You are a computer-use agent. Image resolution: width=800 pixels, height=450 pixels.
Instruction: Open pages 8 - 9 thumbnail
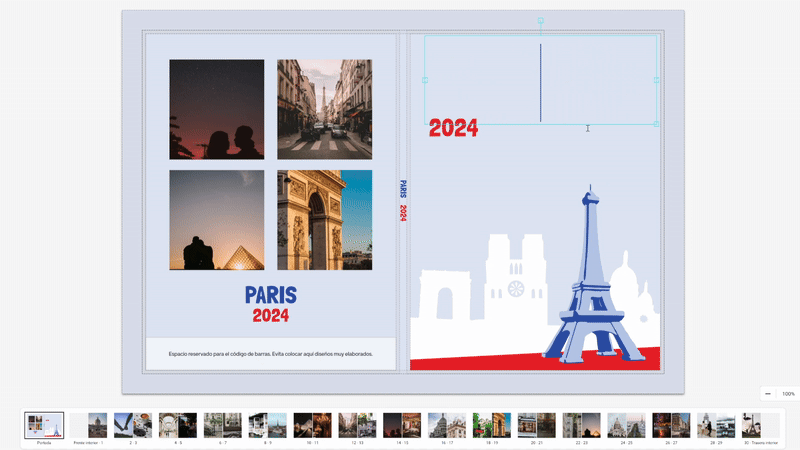point(268,426)
